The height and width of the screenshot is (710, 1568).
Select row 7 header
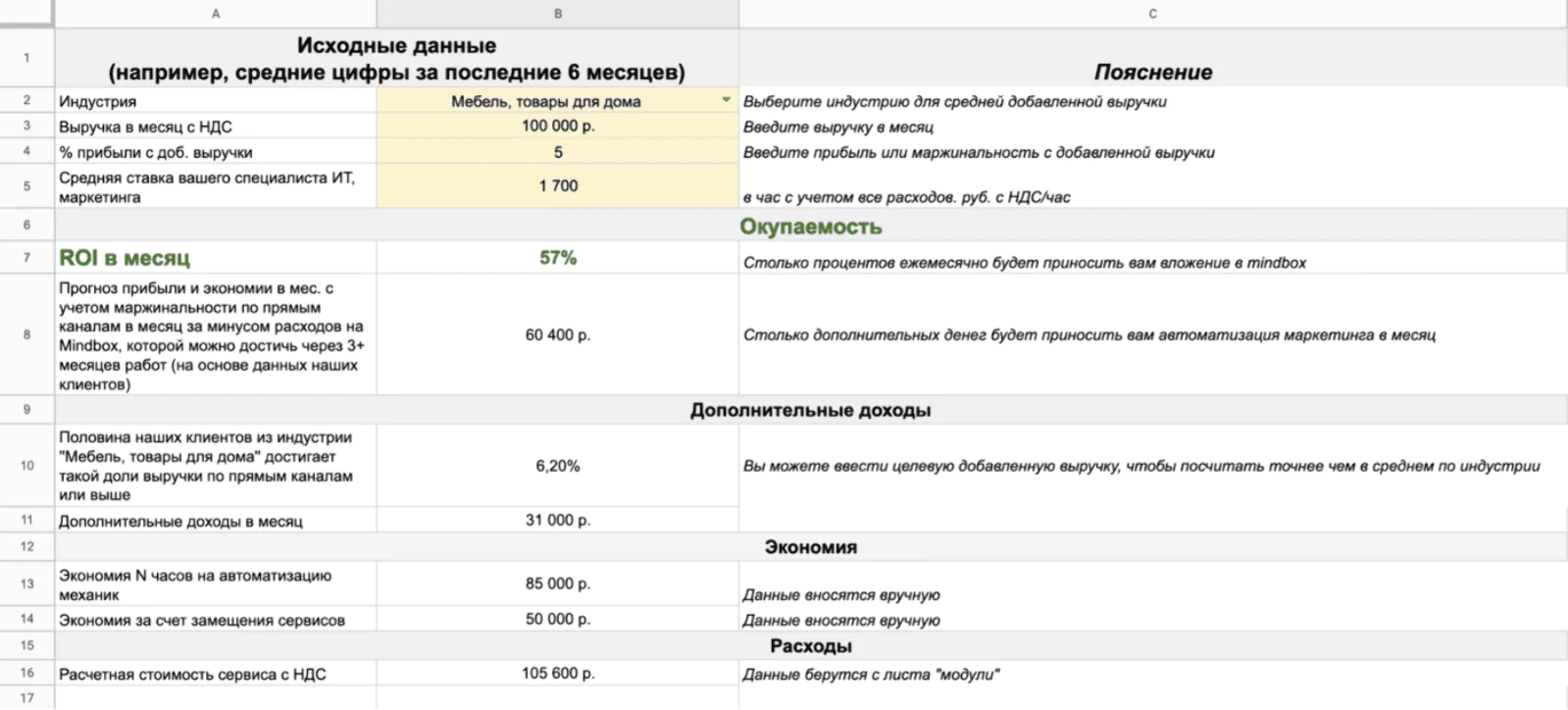pyautogui.click(x=26, y=257)
